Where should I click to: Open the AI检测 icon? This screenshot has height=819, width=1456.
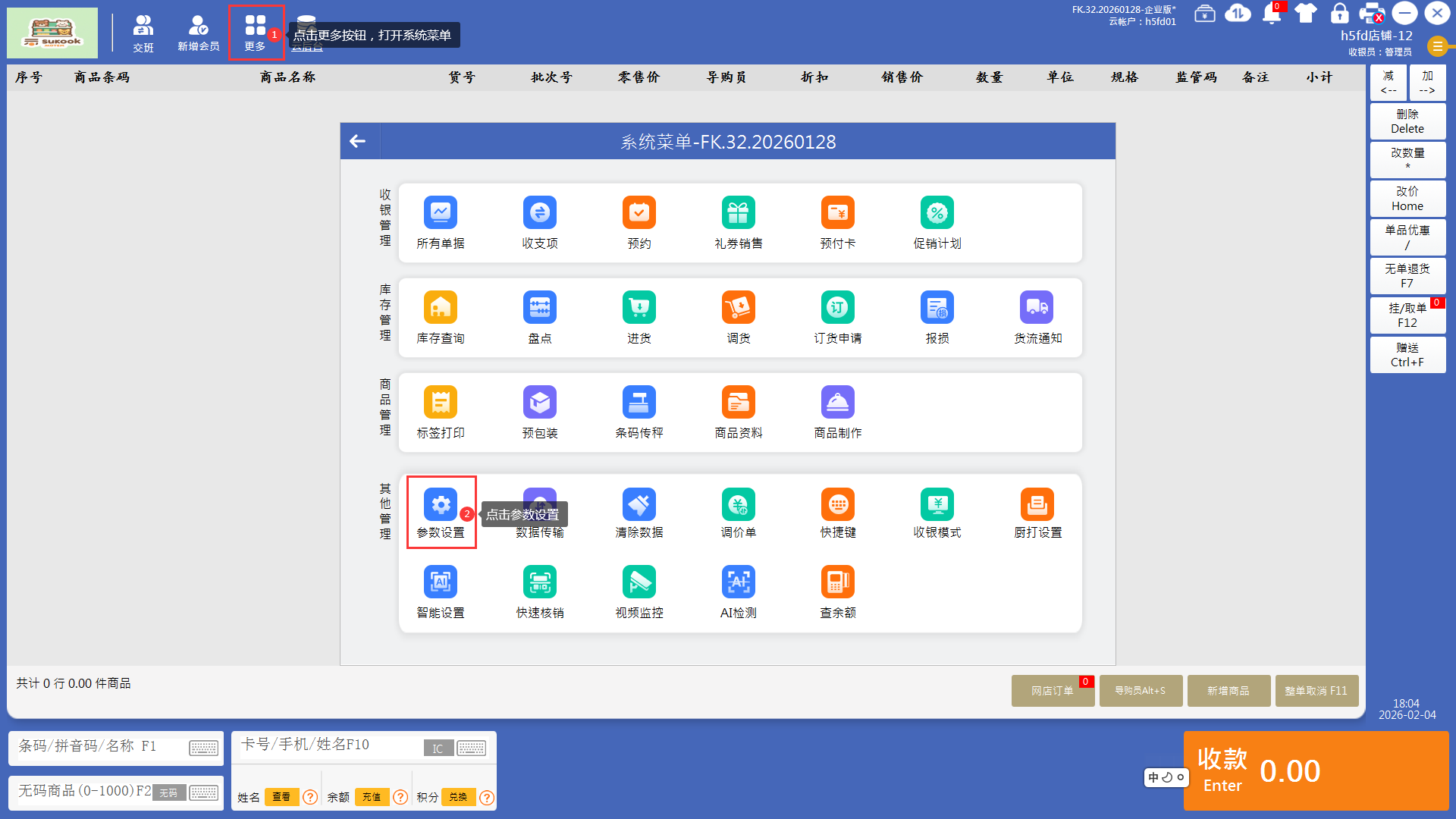pos(738,582)
